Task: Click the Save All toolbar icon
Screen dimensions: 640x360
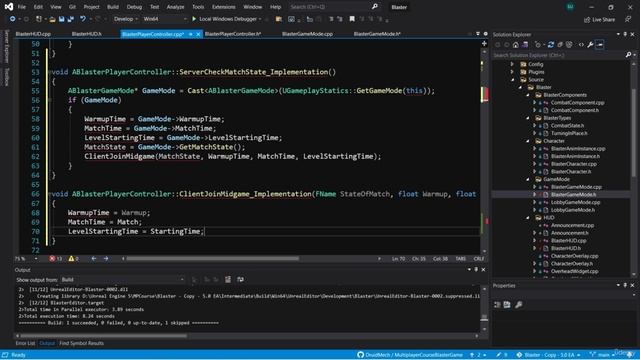Action: click(71, 19)
